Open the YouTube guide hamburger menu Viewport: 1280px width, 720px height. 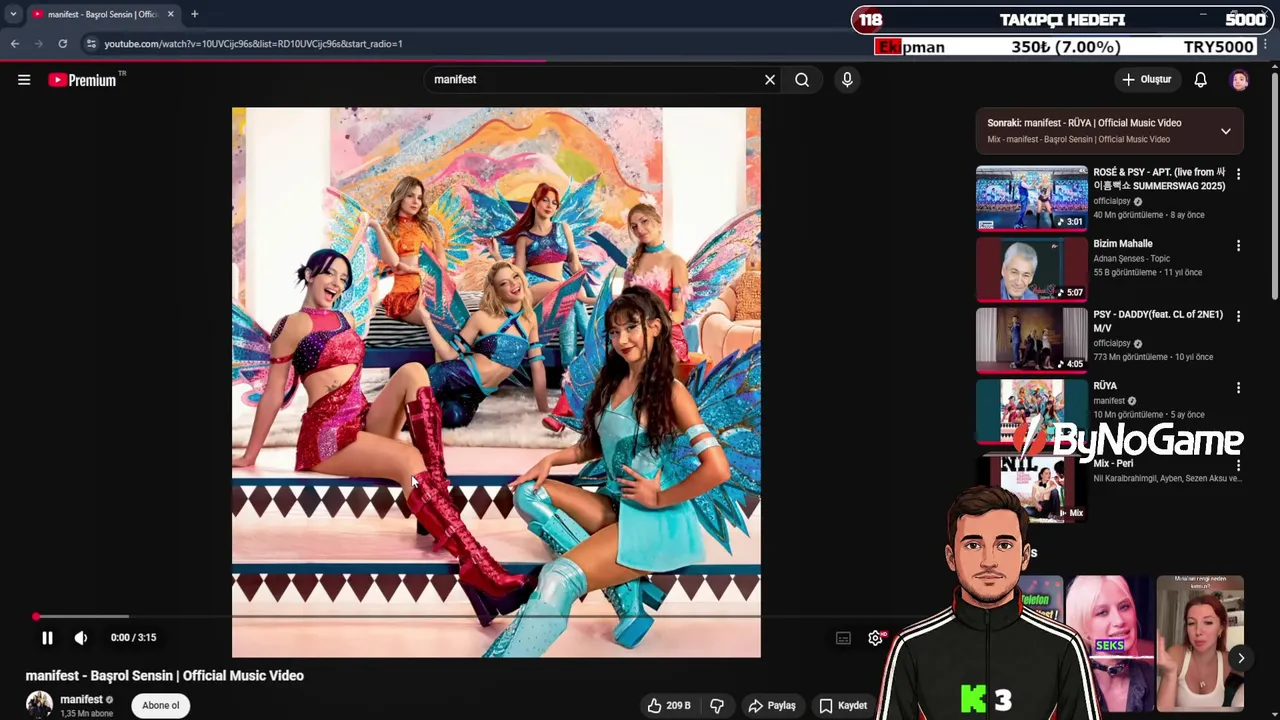(x=24, y=80)
